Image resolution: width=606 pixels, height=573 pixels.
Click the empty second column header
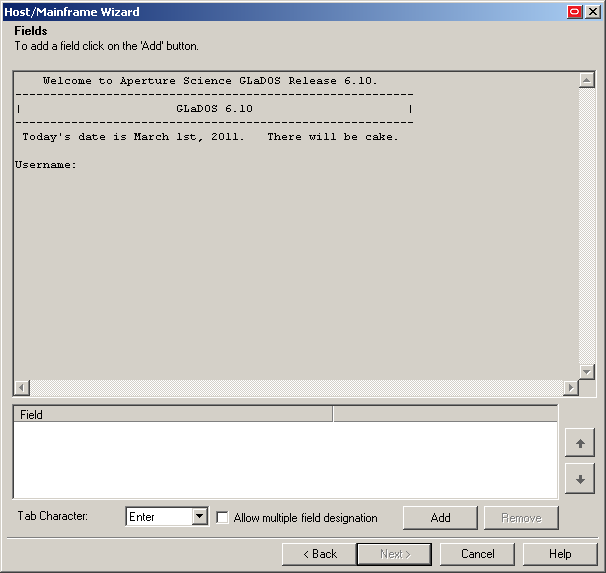point(445,414)
